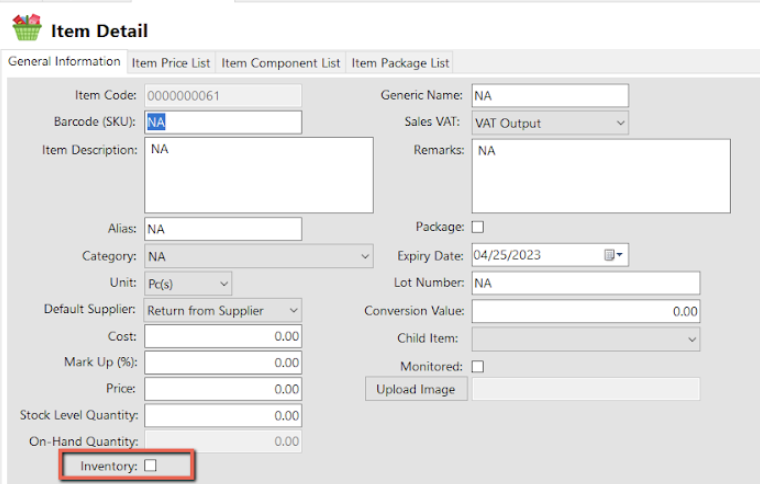Expand the Child Item dropdown
Viewport: 760px width, 484px height.
pyautogui.click(x=586, y=339)
